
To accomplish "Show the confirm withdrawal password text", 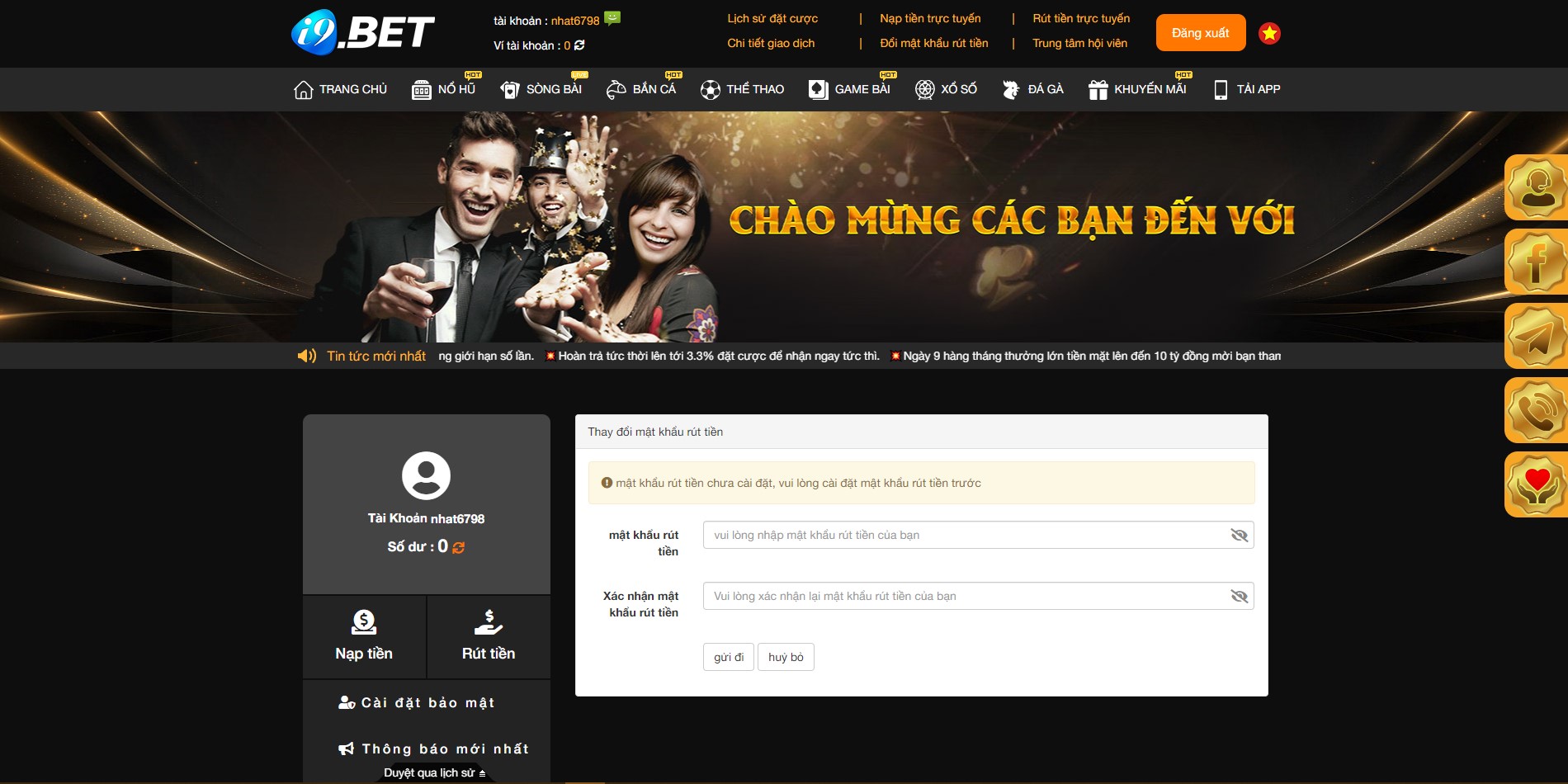I will point(1239,596).
